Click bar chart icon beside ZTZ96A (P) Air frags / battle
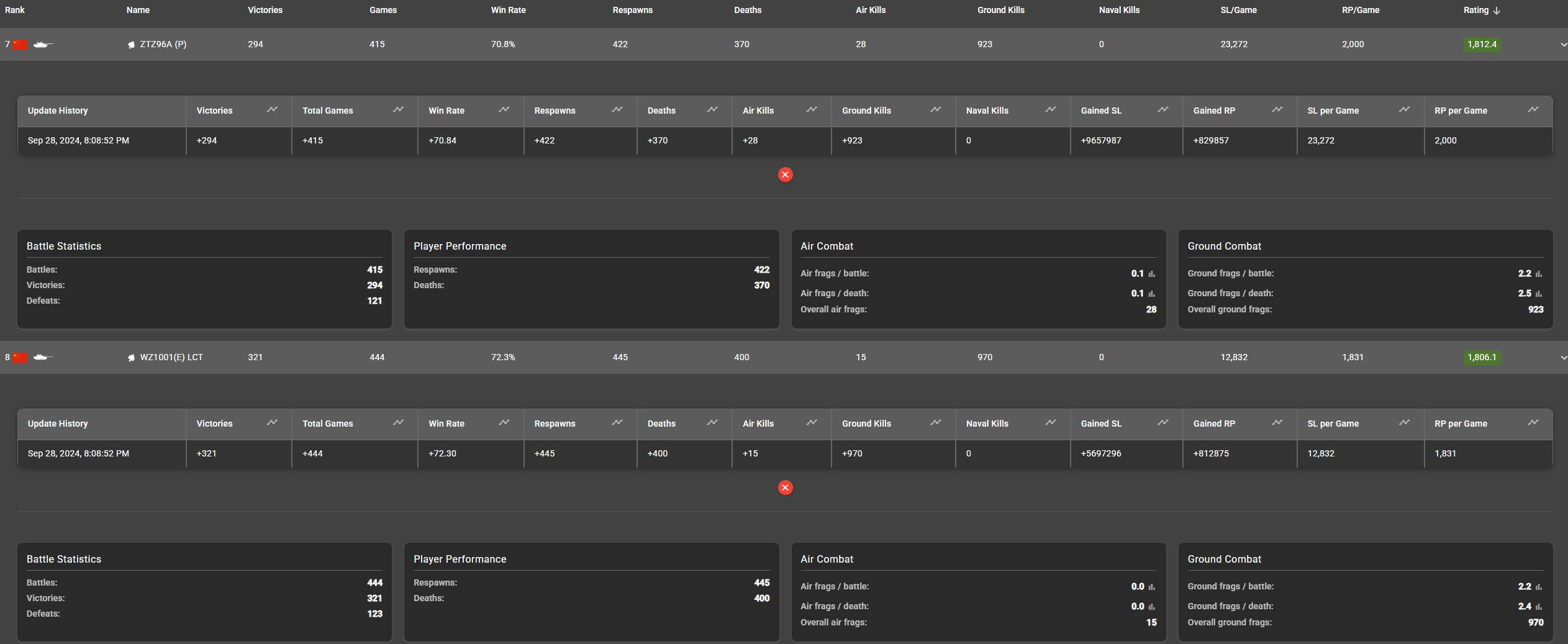Image resolution: width=1568 pixels, height=644 pixels. 1151,274
